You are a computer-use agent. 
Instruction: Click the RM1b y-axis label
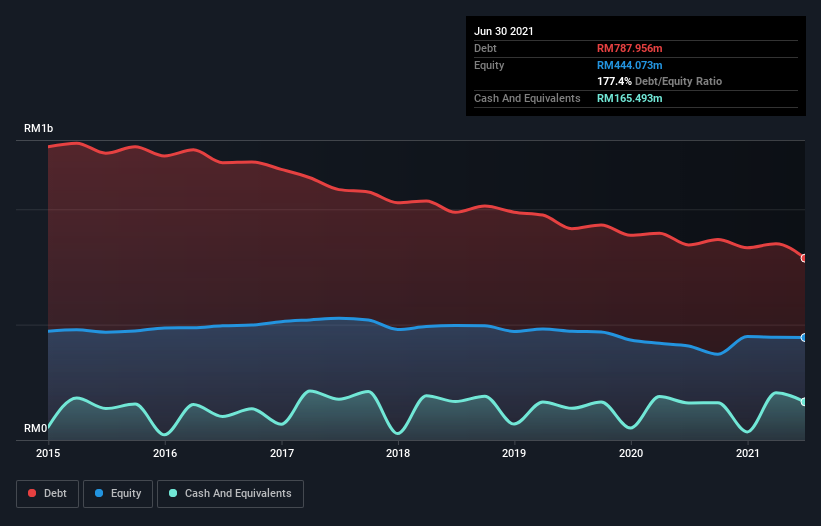(38, 128)
